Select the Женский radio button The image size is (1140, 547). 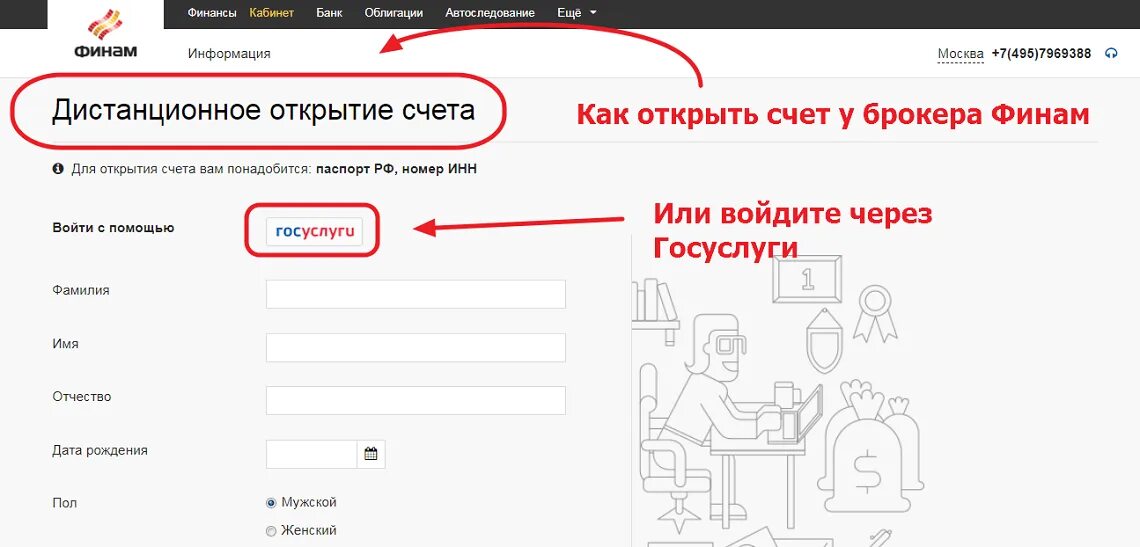coord(271,531)
